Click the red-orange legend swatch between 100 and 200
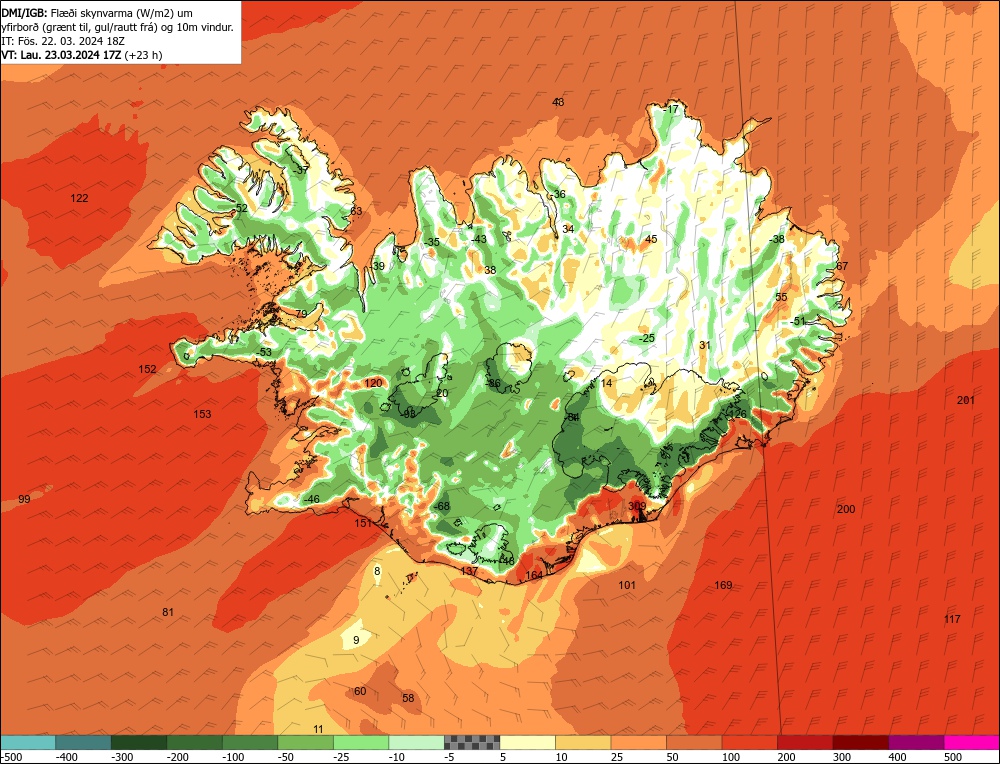Viewport: 1000px width, 764px height. (749, 742)
